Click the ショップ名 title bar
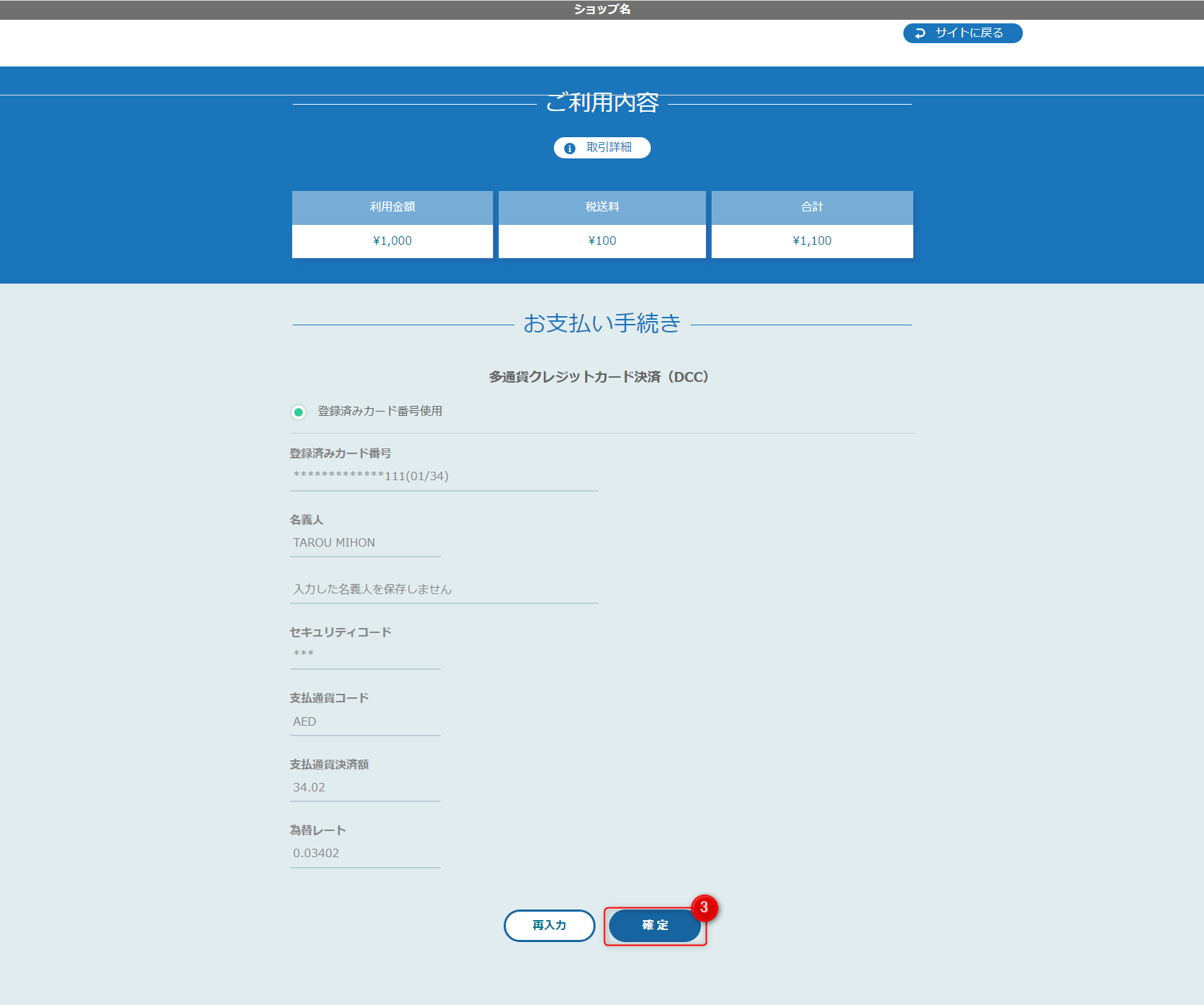 point(601,9)
